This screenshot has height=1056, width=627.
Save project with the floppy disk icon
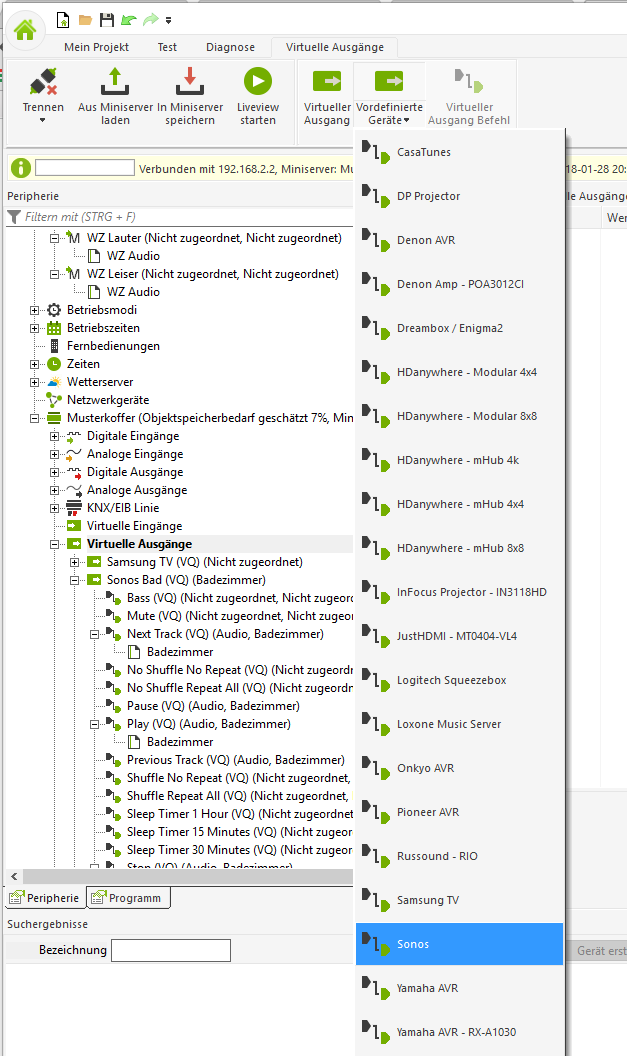[106, 20]
